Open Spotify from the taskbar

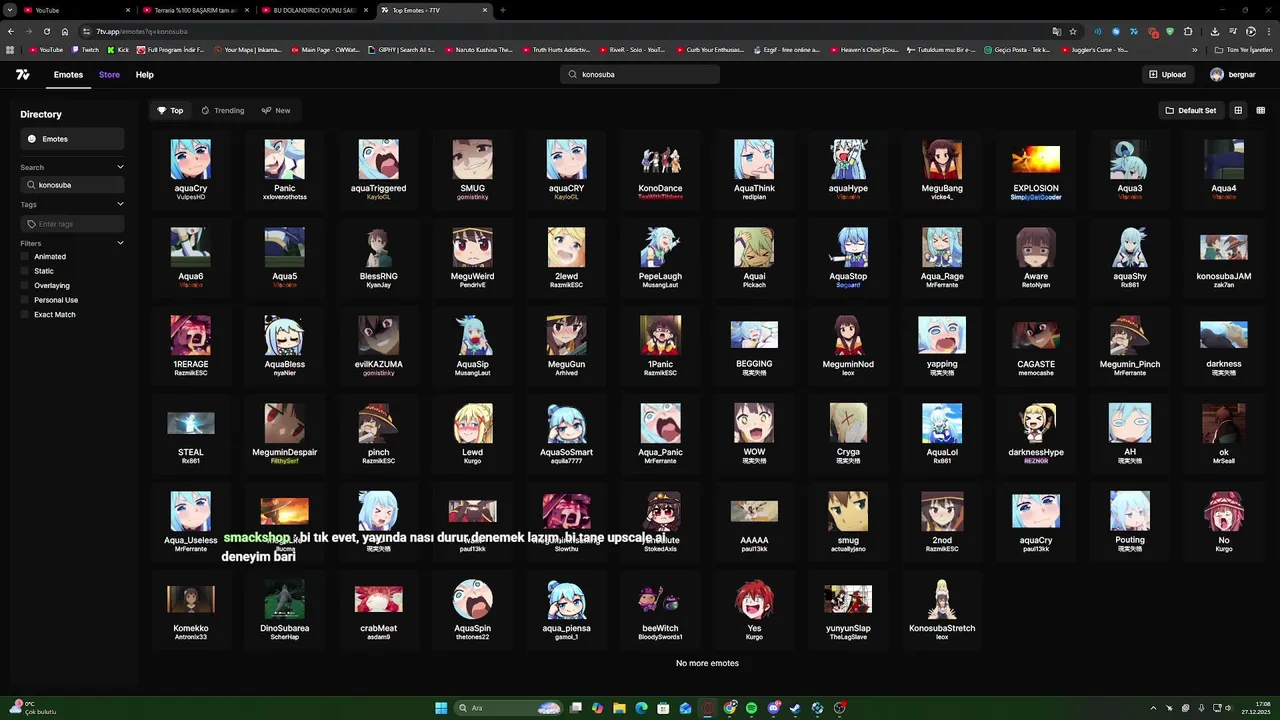point(751,708)
